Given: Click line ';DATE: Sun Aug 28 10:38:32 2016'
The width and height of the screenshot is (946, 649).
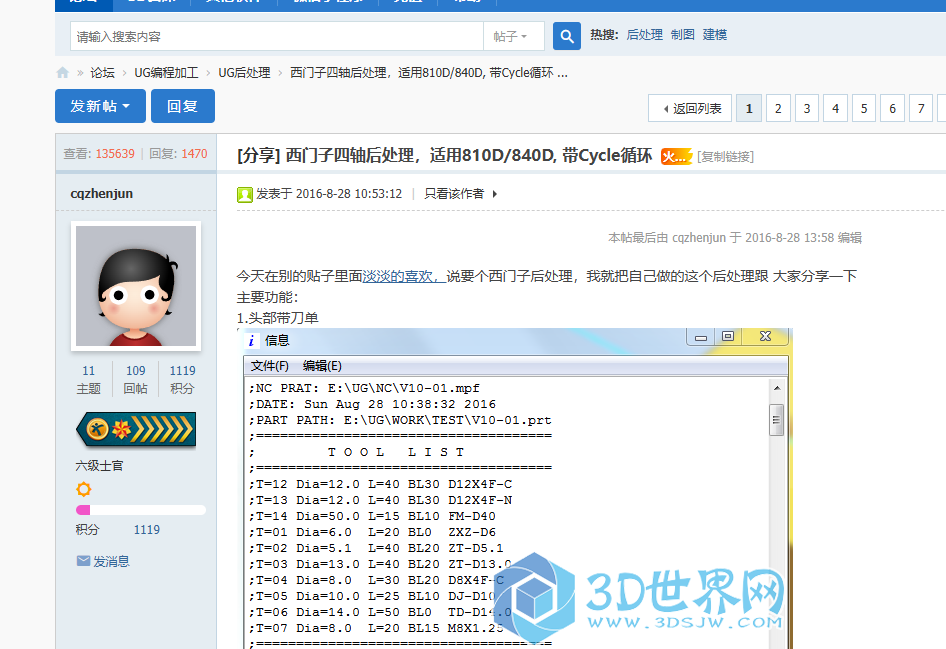Looking at the screenshot, I should coord(372,404).
